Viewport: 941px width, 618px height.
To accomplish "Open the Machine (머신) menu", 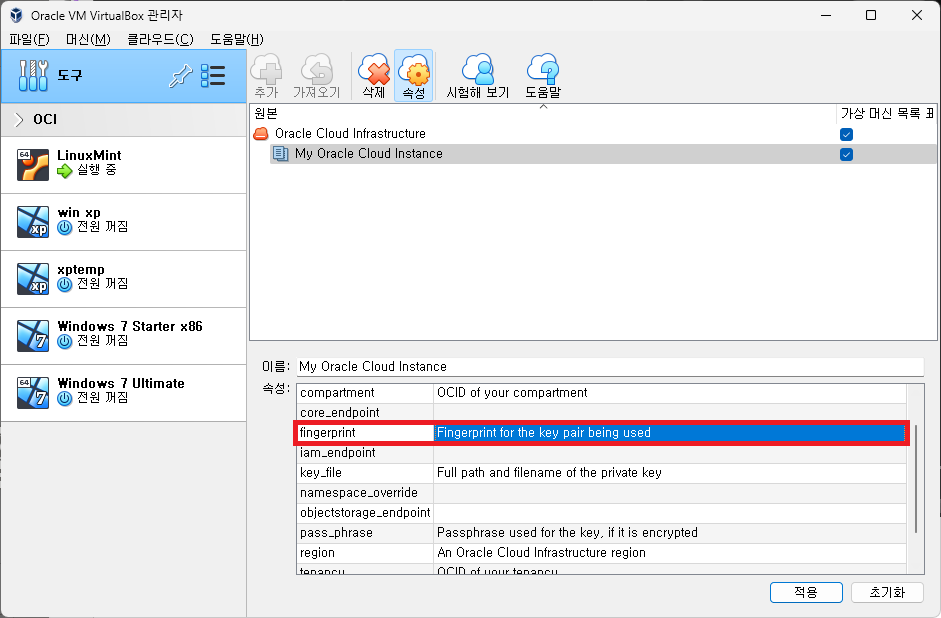I will (x=88, y=40).
